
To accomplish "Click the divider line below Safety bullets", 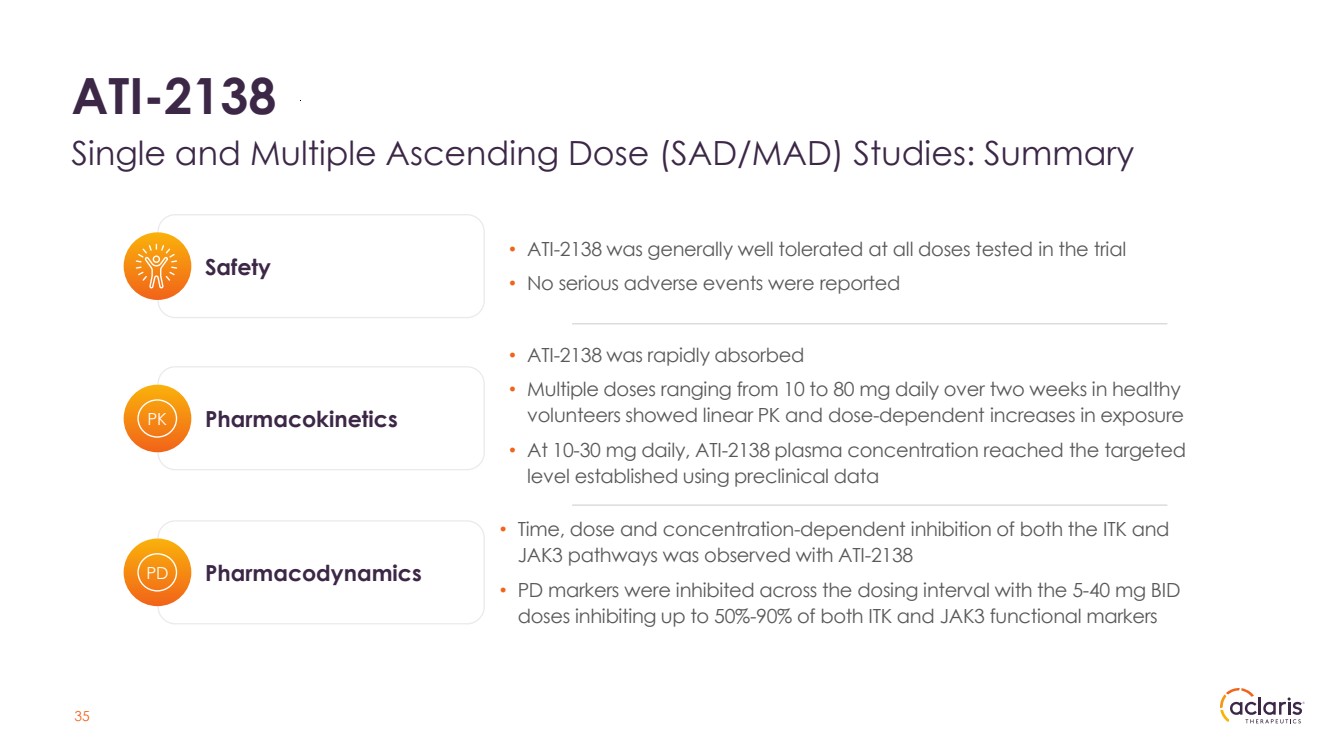I will (x=868, y=324).
